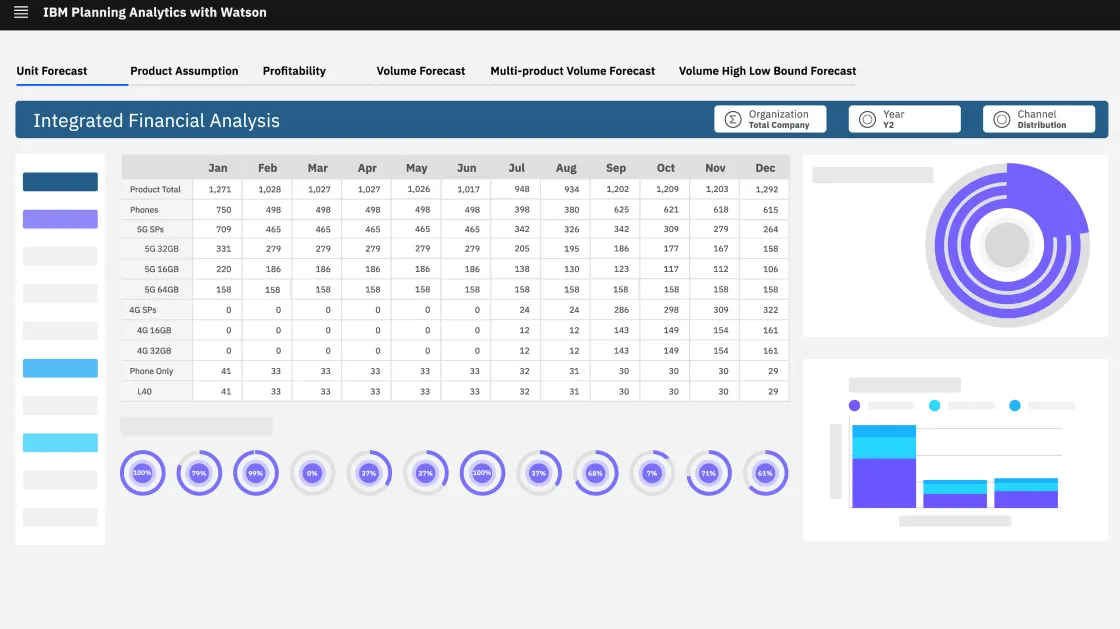Click the 99% progress ring

(x=255, y=473)
